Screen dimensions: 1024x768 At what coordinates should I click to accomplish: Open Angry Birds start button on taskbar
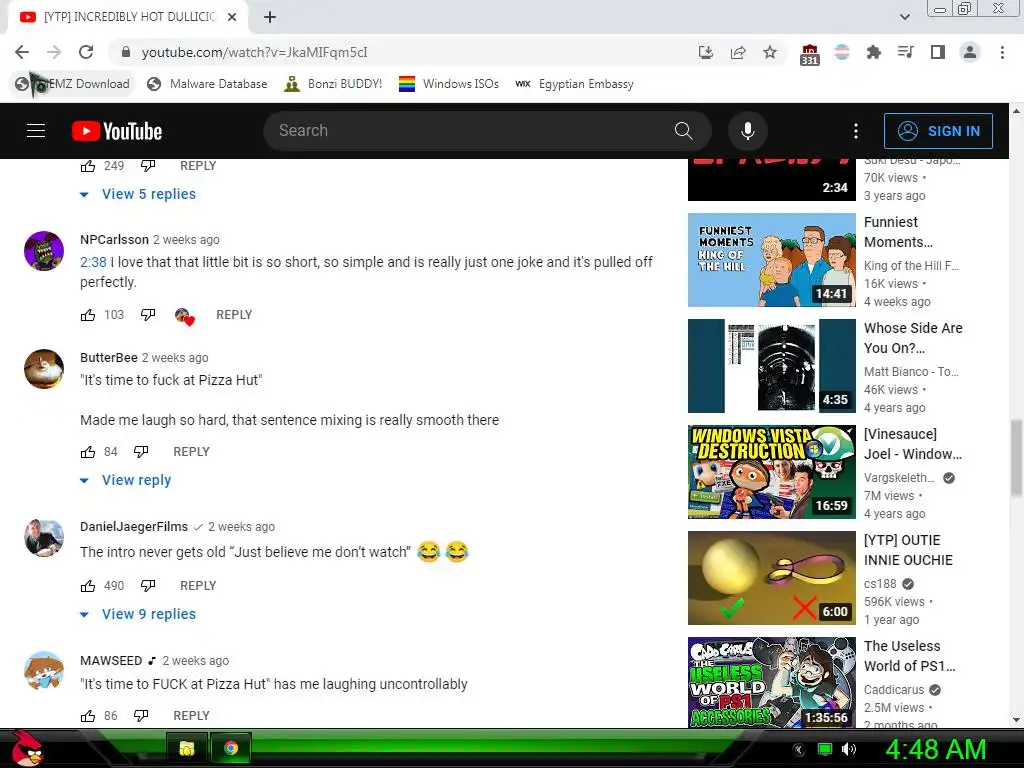coord(26,748)
